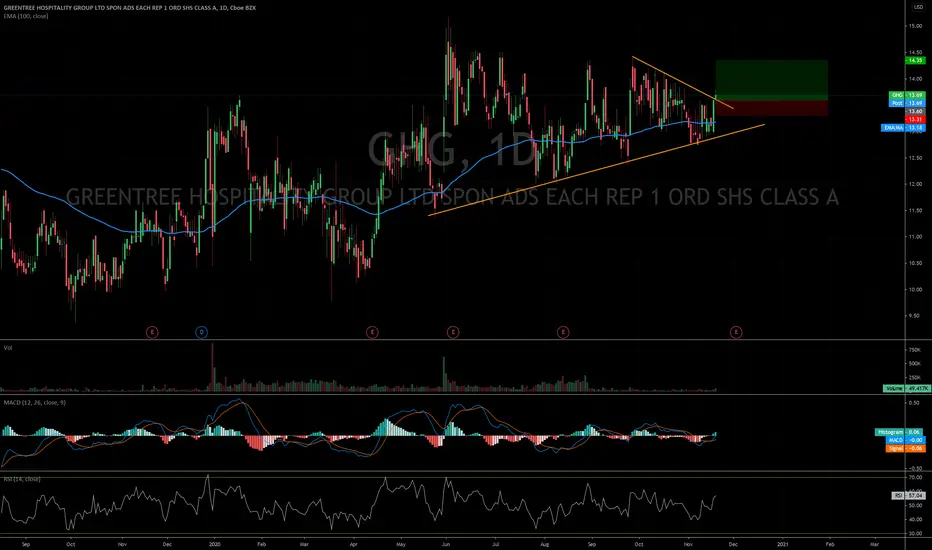Screen dimensions: 932x550
Task: Click the 12.00 price axis label
Action: 915,184
